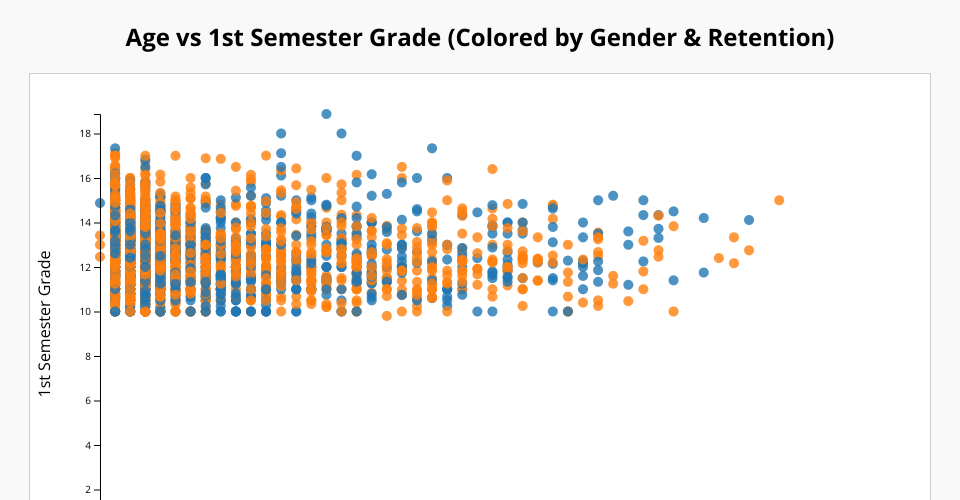The width and height of the screenshot is (960, 500).
Task: Click the y-axis tick label 6
Action: click(89, 401)
